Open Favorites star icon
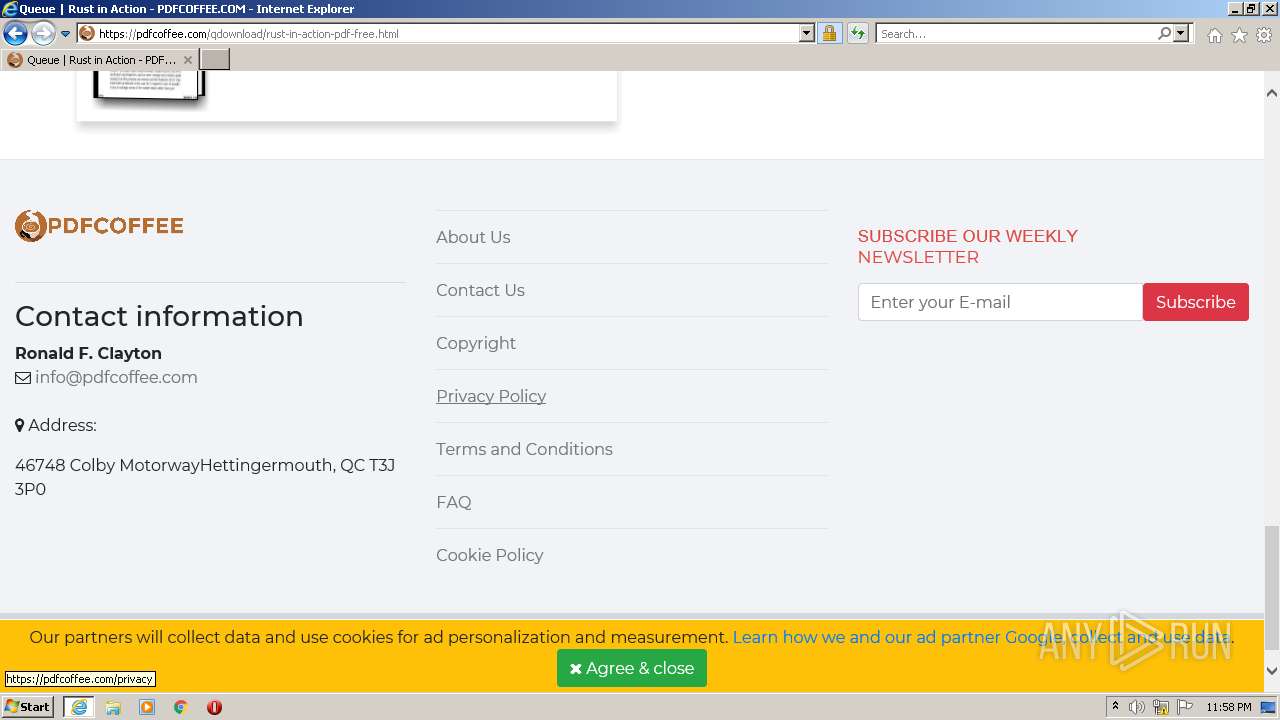 click(x=1239, y=35)
